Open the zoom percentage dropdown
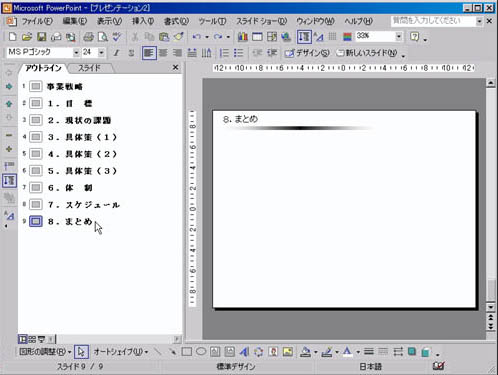 click(x=399, y=36)
